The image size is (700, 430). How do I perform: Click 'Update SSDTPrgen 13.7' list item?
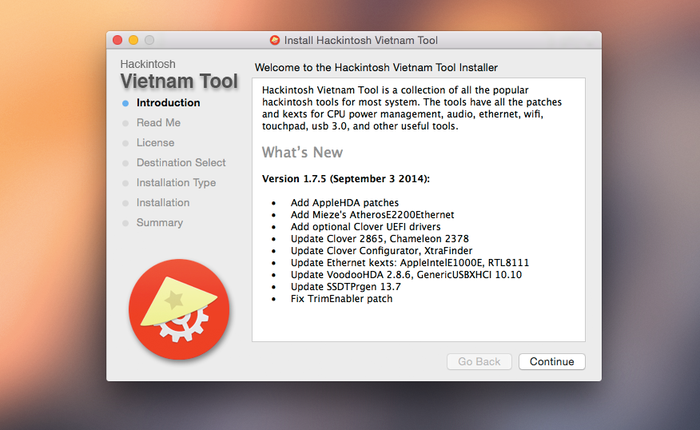click(x=346, y=287)
